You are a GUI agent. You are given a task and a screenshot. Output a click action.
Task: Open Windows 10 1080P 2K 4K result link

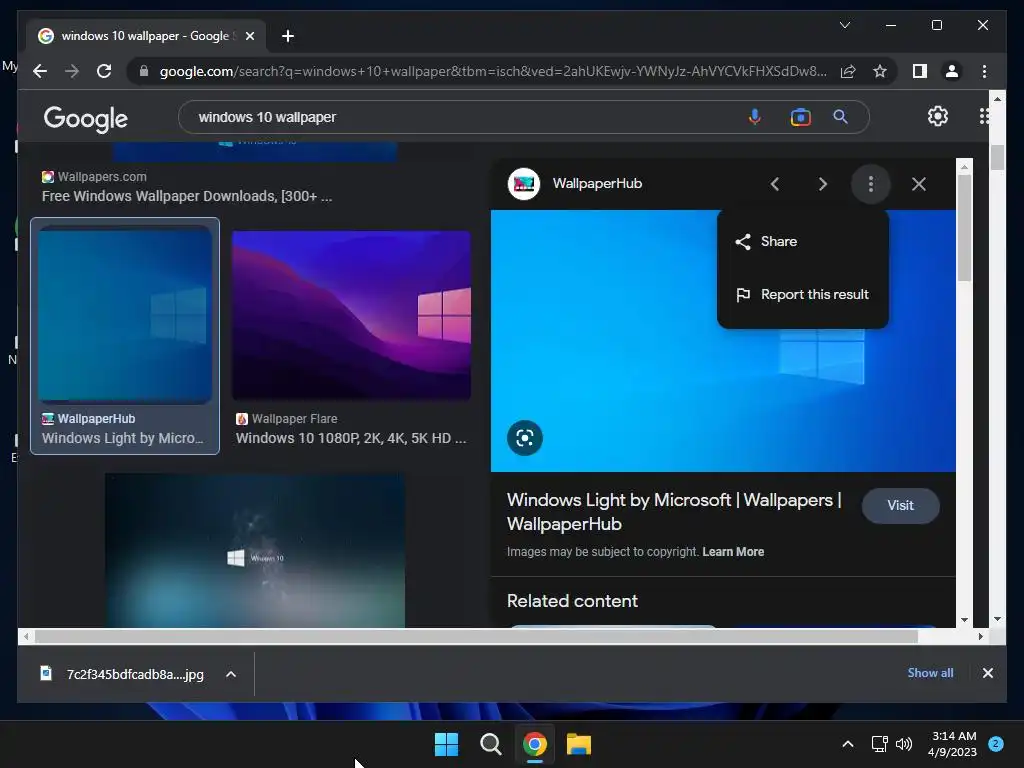(351, 438)
